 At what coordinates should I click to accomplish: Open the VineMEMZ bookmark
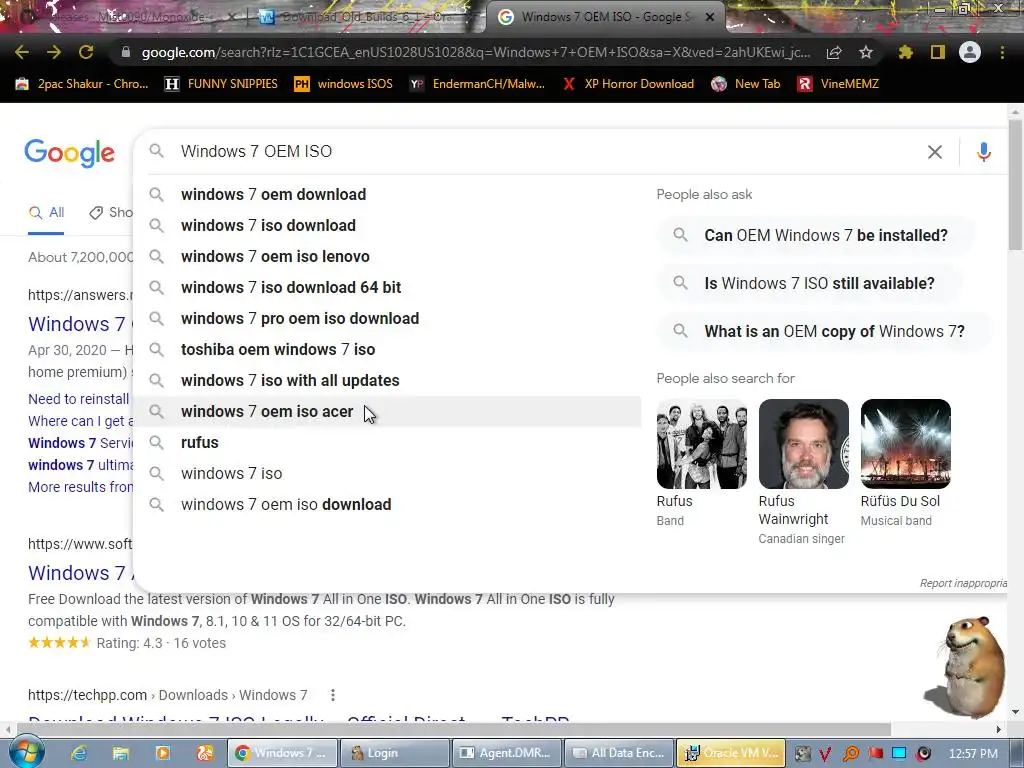[x=838, y=84]
